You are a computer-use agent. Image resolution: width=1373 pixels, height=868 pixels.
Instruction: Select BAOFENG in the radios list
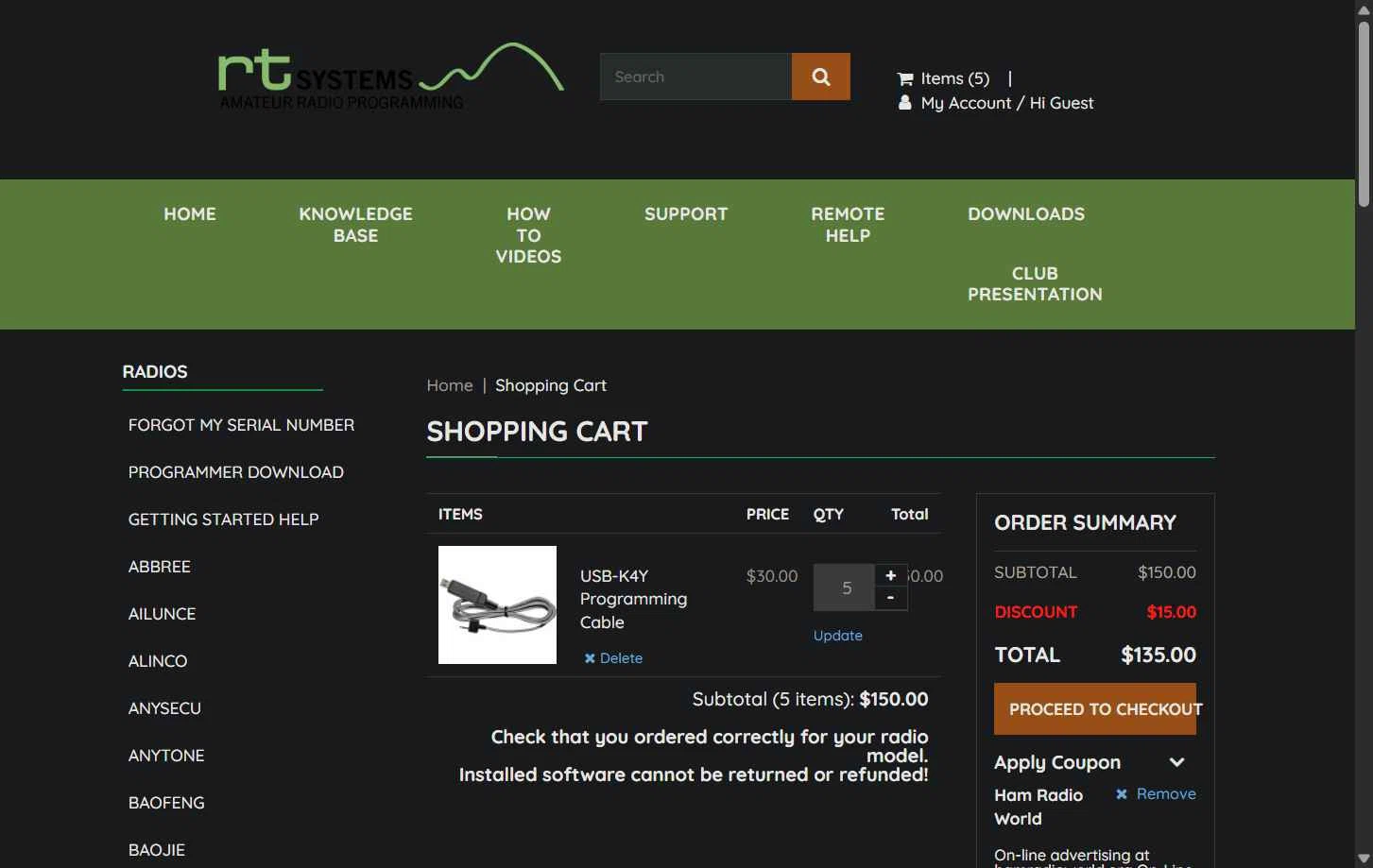point(166,803)
